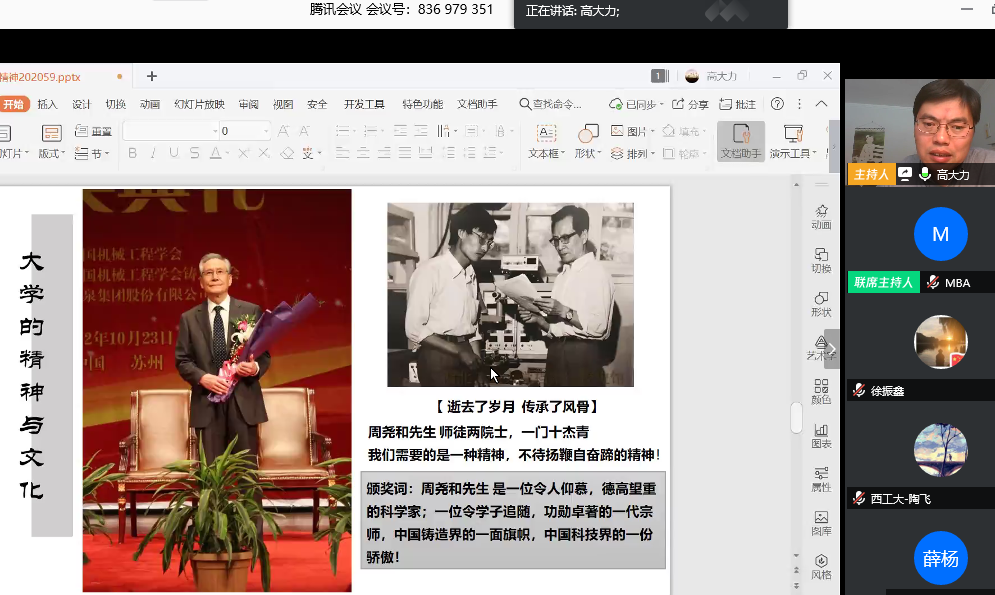995x595 pixels.
Task: Toggle underline text formatting
Action: point(174,153)
